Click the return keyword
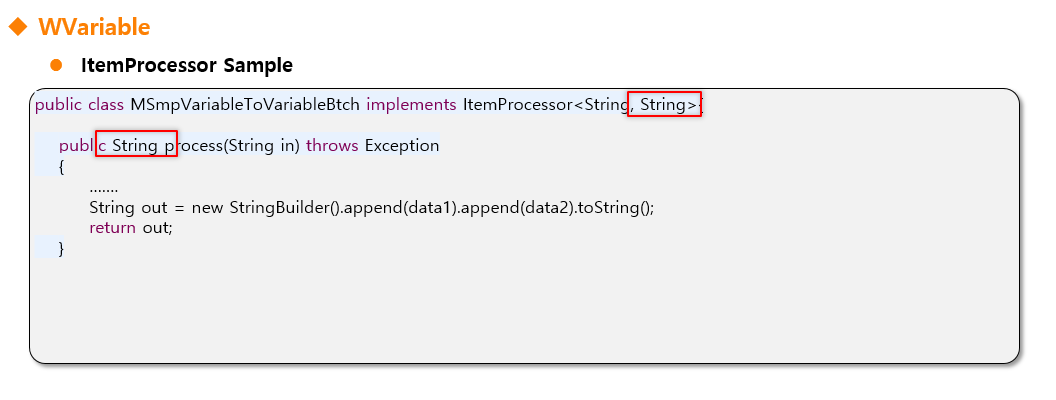The image size is (1056, 400). pos(113,228)
